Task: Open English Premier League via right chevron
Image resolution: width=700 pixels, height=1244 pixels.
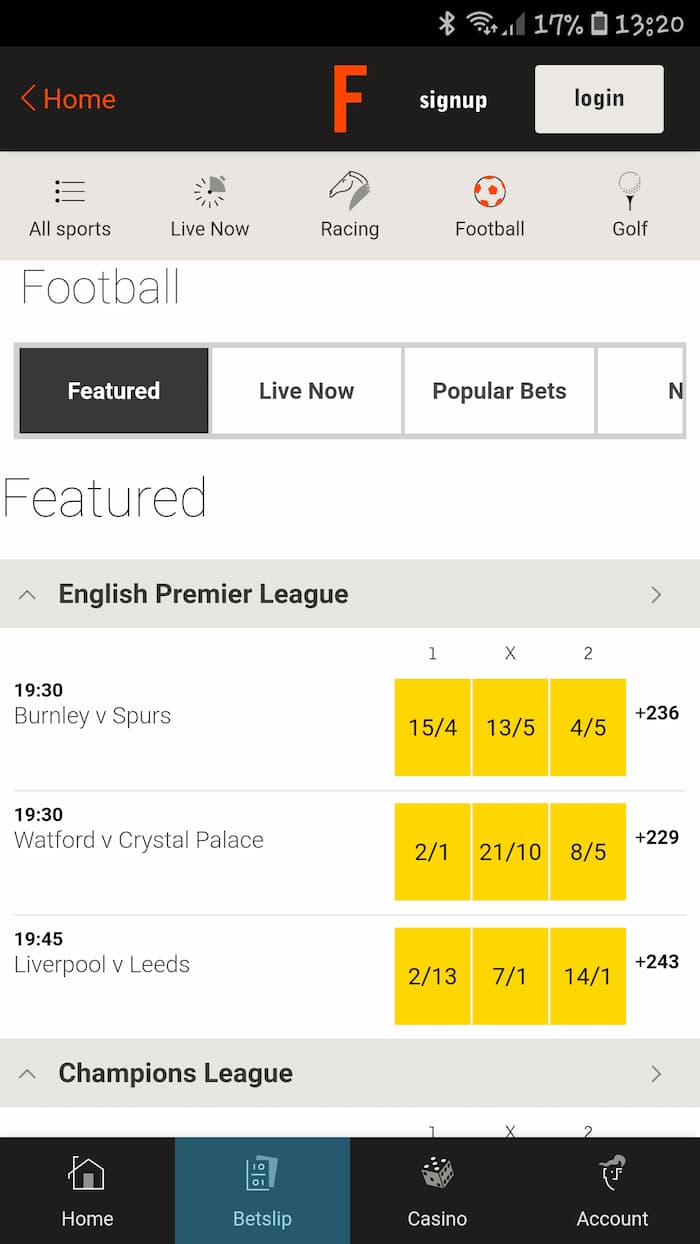Action: (x=656, y=595)
